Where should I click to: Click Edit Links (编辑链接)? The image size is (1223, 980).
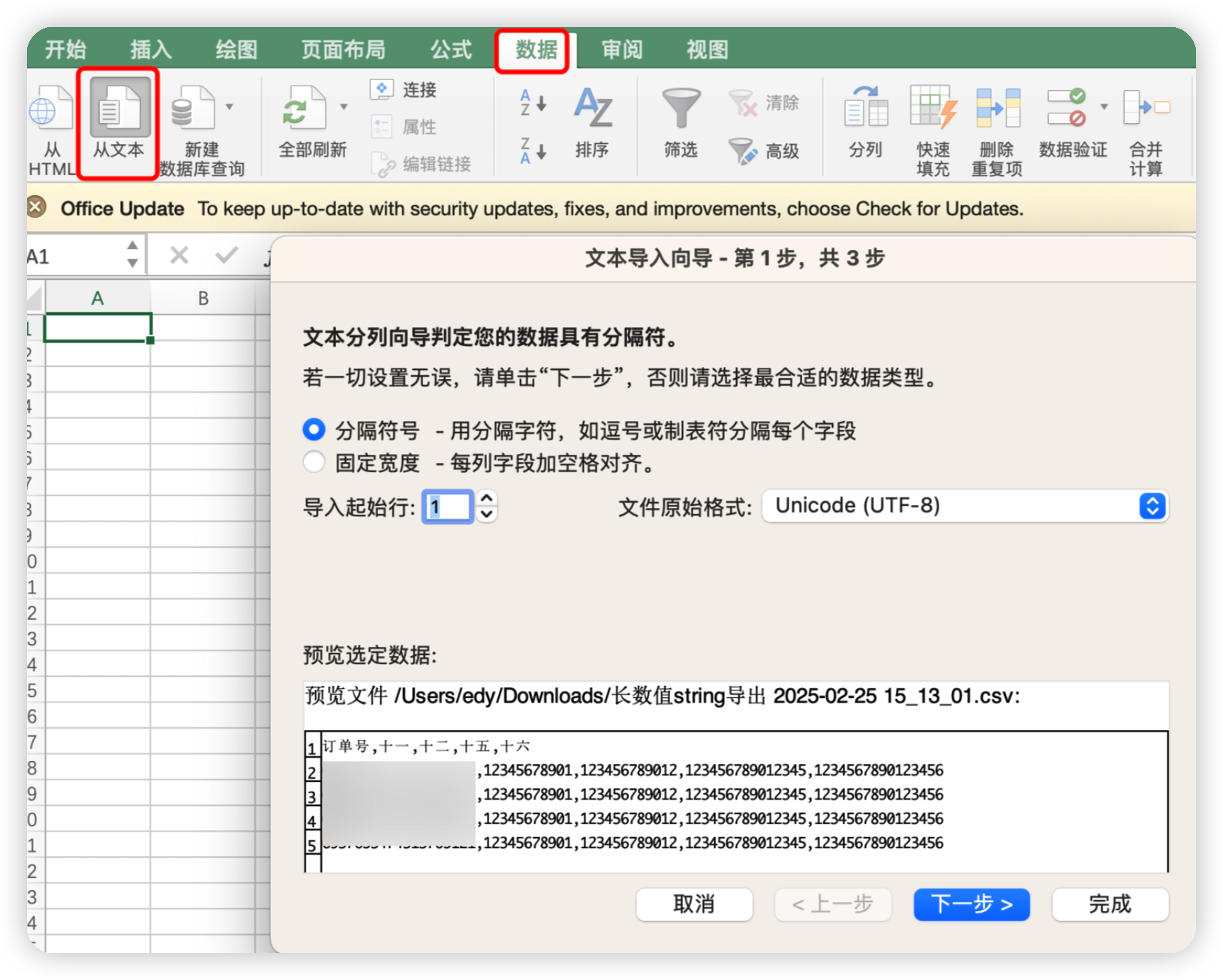[x=422, y=164]
